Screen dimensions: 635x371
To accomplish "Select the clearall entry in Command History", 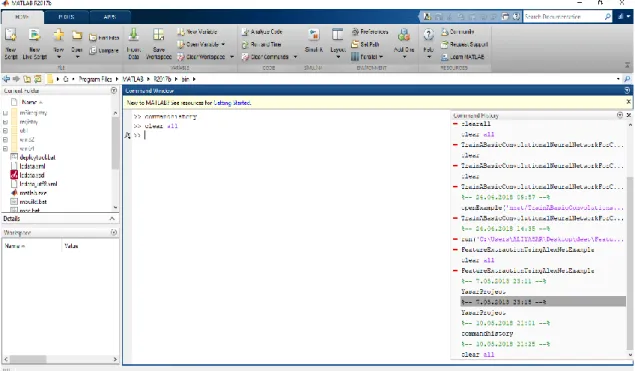I will tap(475, 124).
